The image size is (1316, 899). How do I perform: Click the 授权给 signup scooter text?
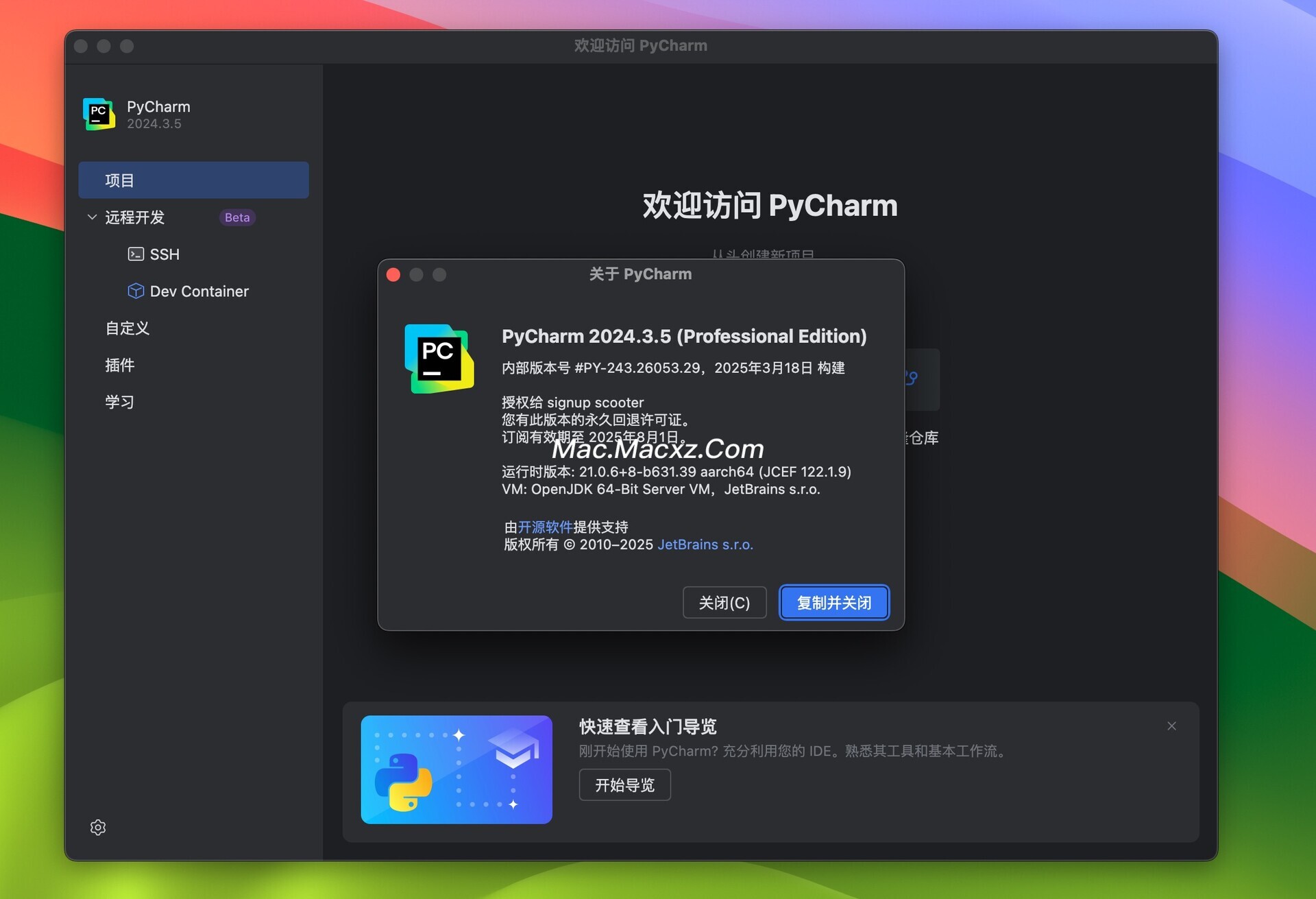coord(573,403)
